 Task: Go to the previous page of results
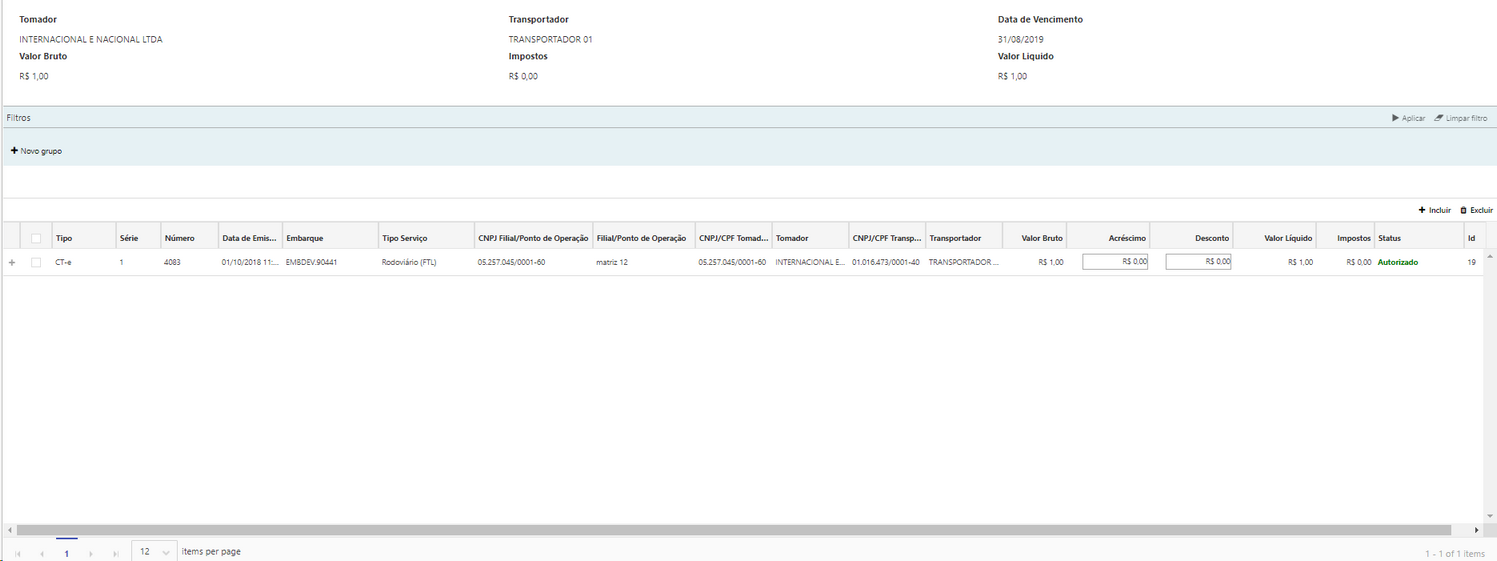pyautogui.click(x=42, y=553)
